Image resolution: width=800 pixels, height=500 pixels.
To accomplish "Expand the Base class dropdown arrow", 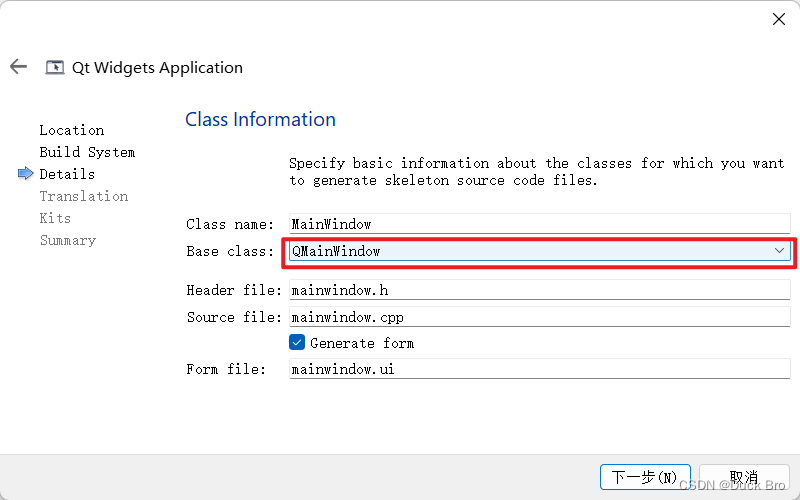I will [780, 251].
